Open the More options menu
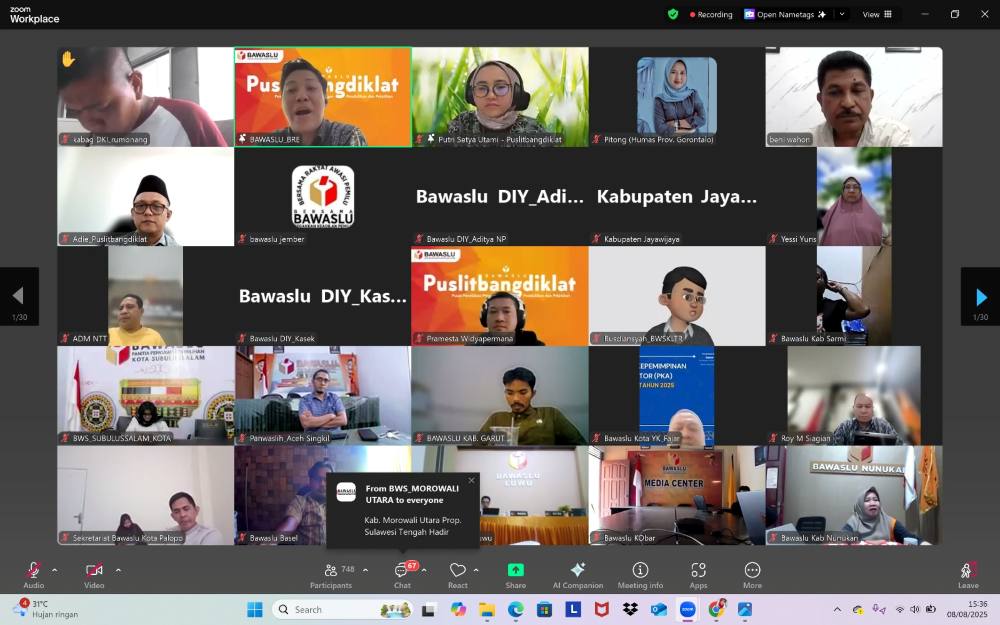Image resolution: width=1000 pixels, height=625 pixels. point(752,575)
